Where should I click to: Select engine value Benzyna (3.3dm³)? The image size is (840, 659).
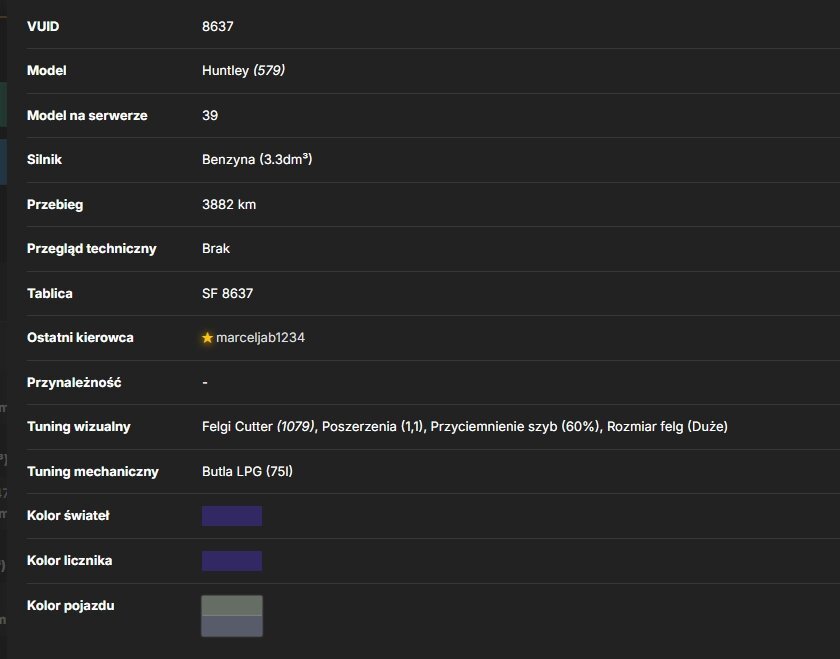(x=257, y=160)
